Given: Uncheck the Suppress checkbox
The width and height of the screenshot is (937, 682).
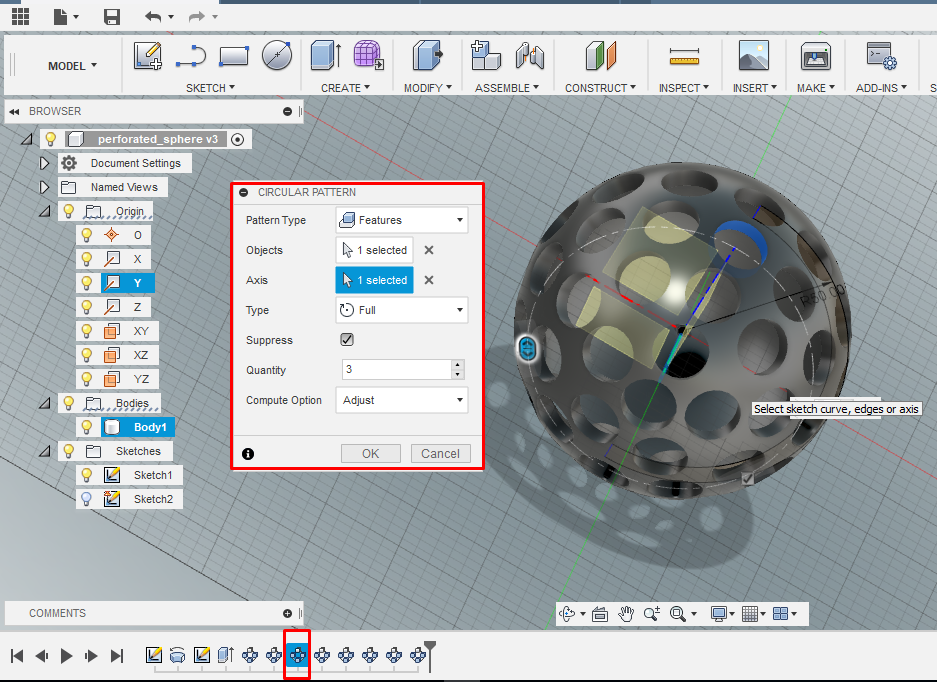Looking at the screenshot, I should tap(347, 340).
